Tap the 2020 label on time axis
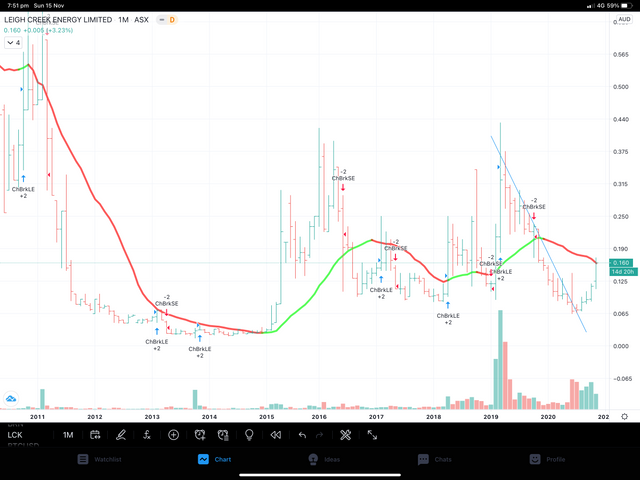The height and width of the screenshot is (480, 640). pos(548,417)
